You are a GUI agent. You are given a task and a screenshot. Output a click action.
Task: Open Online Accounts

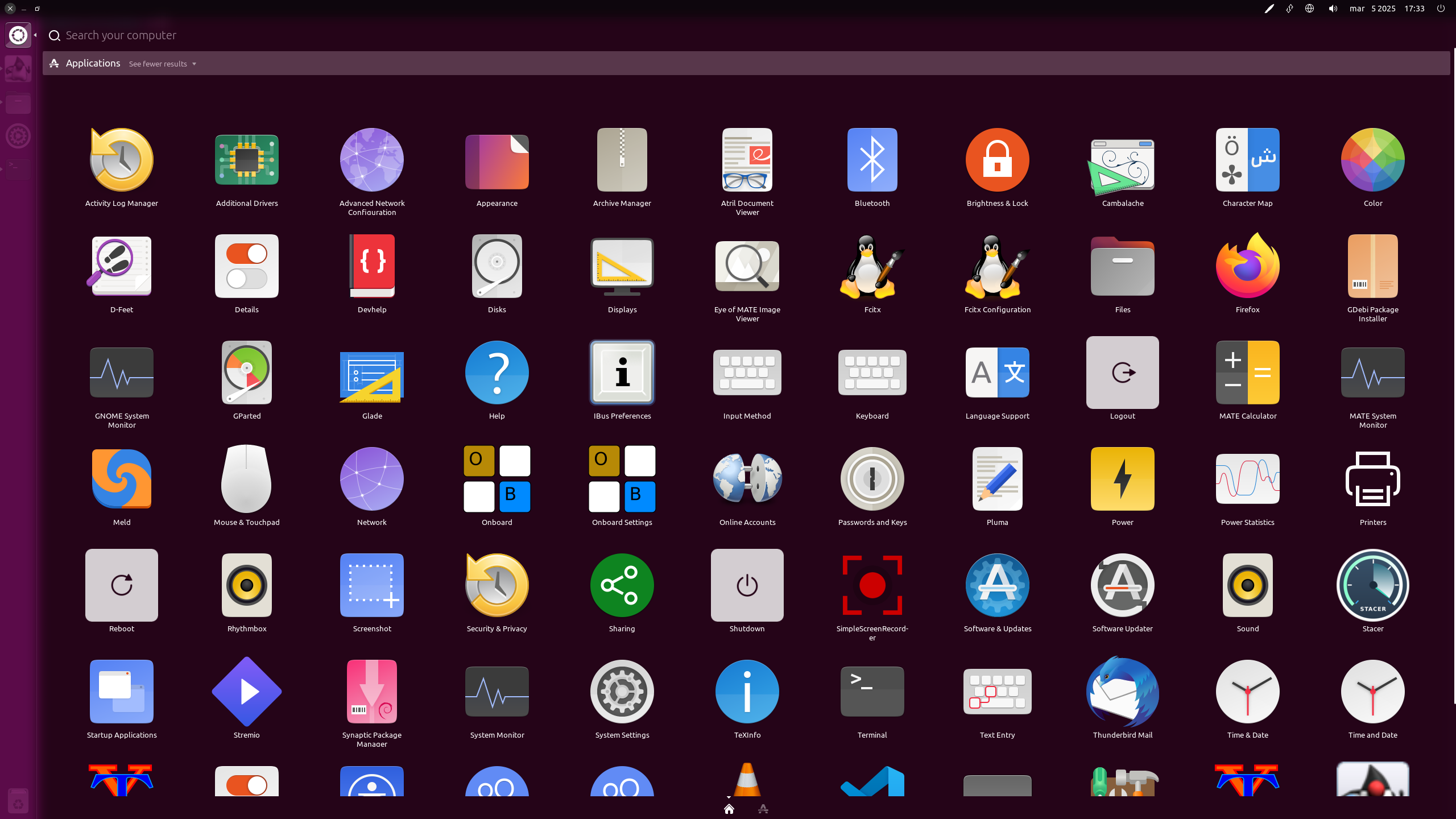pos(747,479)
